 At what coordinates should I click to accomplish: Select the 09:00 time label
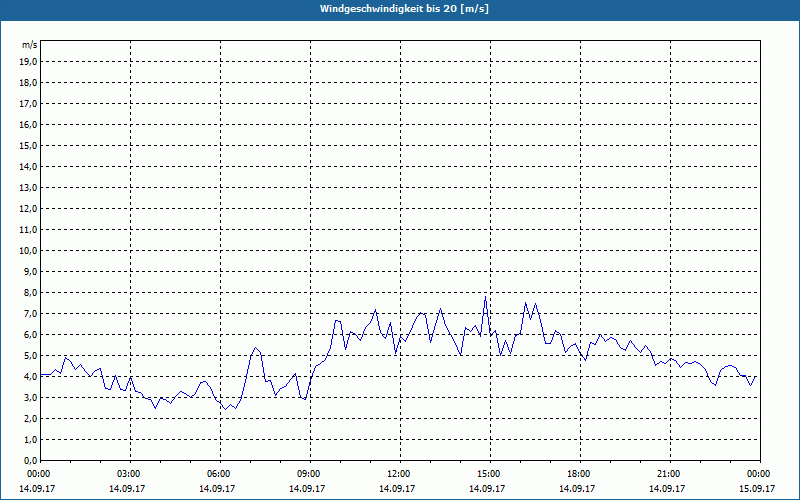(309, 474)
